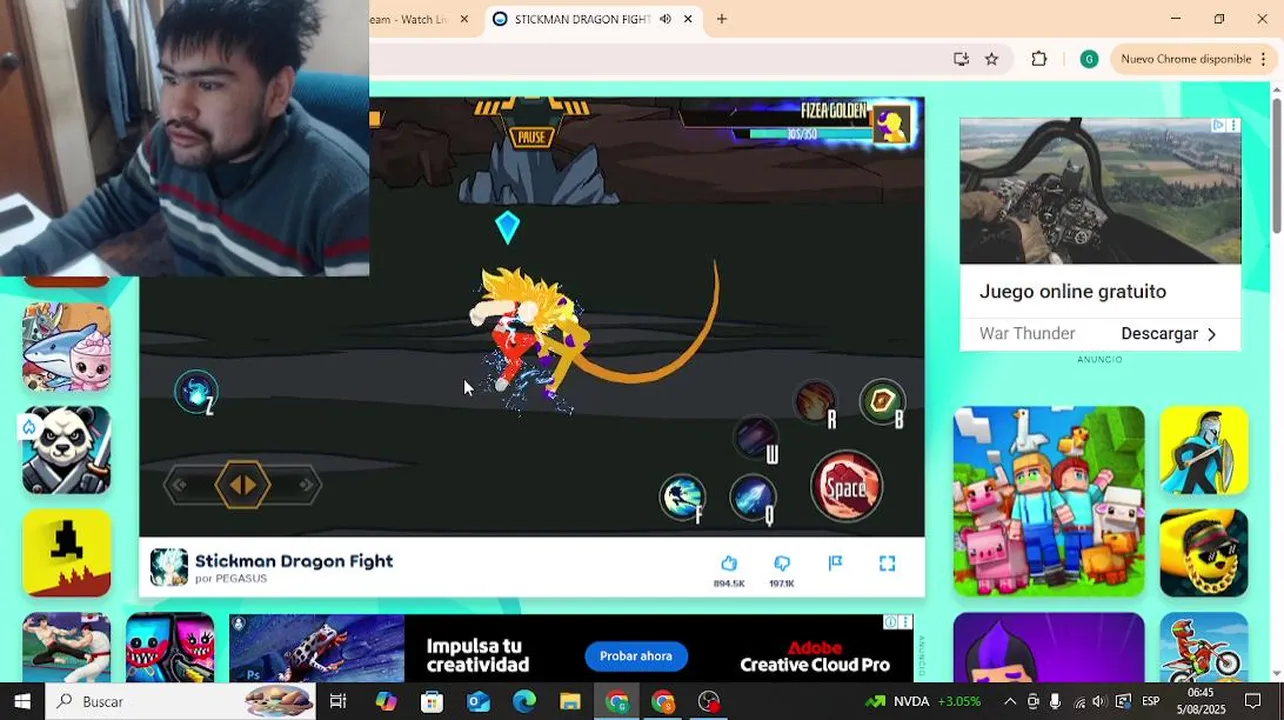
Task: Click the move-left arrow on movement pad
Action: (179, 485)
